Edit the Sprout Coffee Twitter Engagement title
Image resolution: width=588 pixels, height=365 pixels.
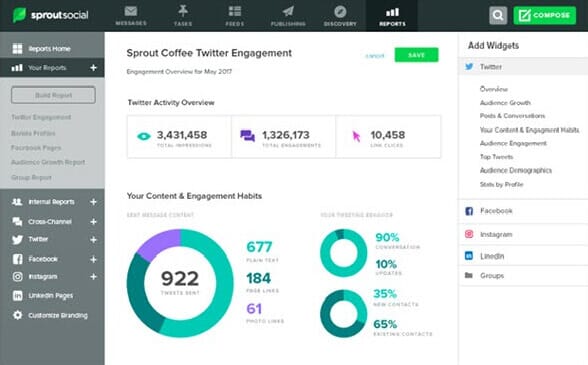pos(209,53)
